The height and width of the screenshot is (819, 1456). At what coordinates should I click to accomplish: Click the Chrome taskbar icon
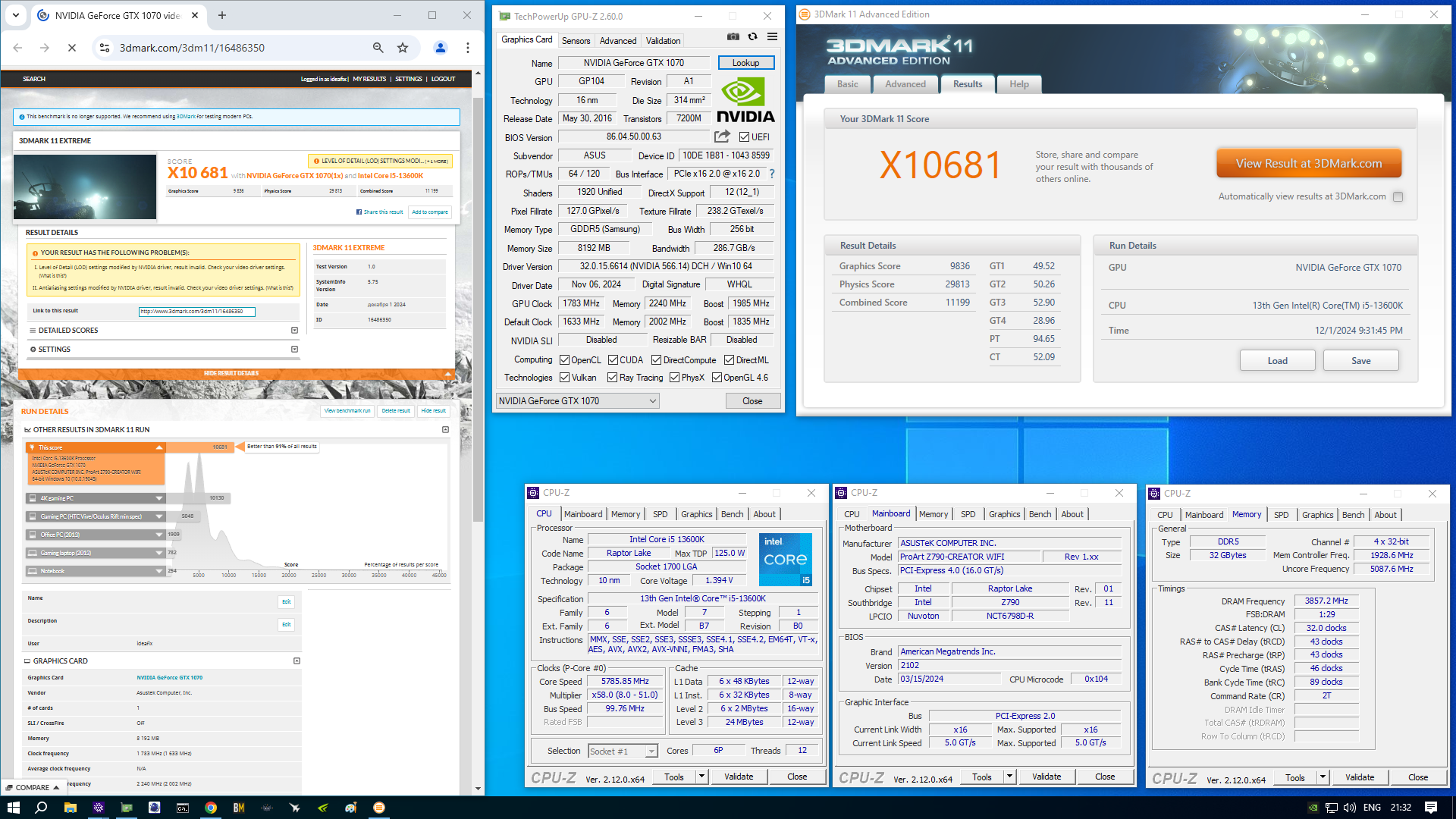(x=211, y=808)
